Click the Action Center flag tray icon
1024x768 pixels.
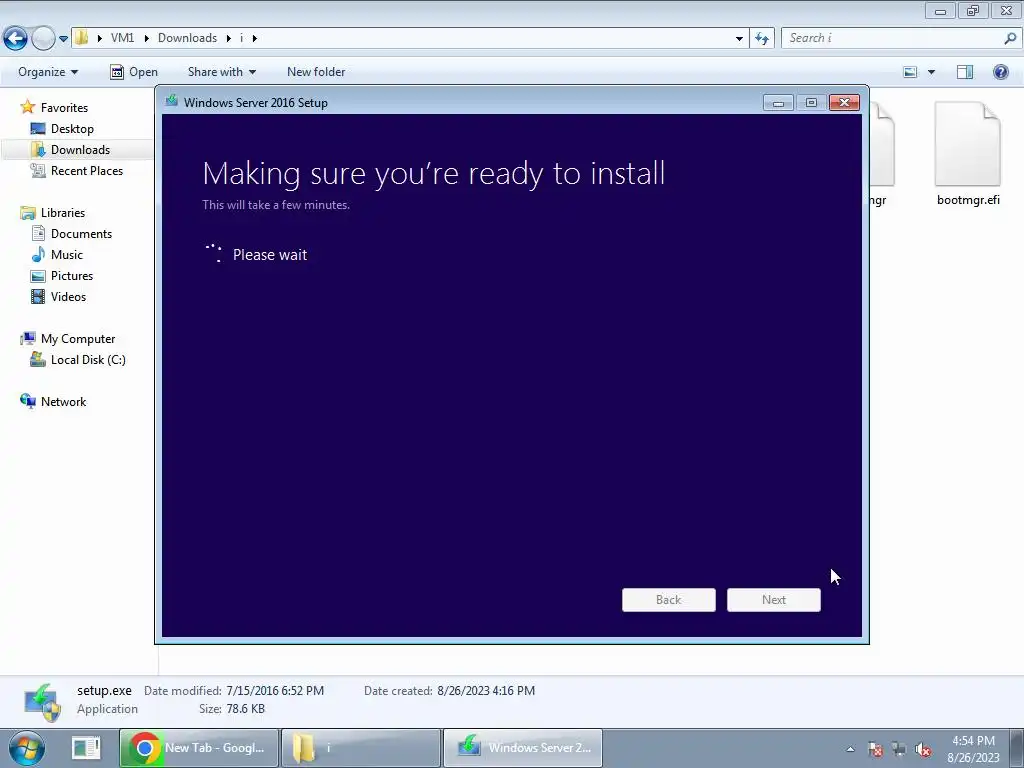coord(876,749)
